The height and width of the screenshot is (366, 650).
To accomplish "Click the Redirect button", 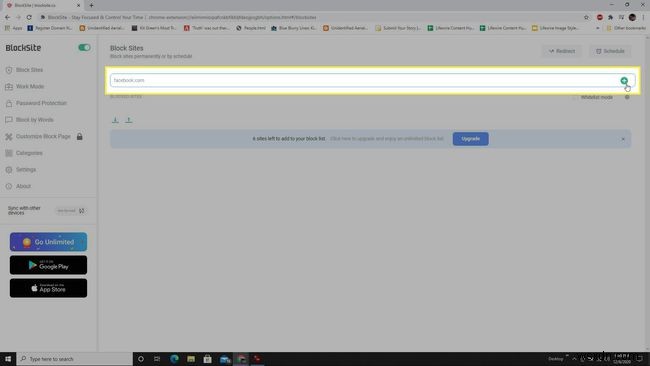I will pyautogui.click(x=562, y=51).
